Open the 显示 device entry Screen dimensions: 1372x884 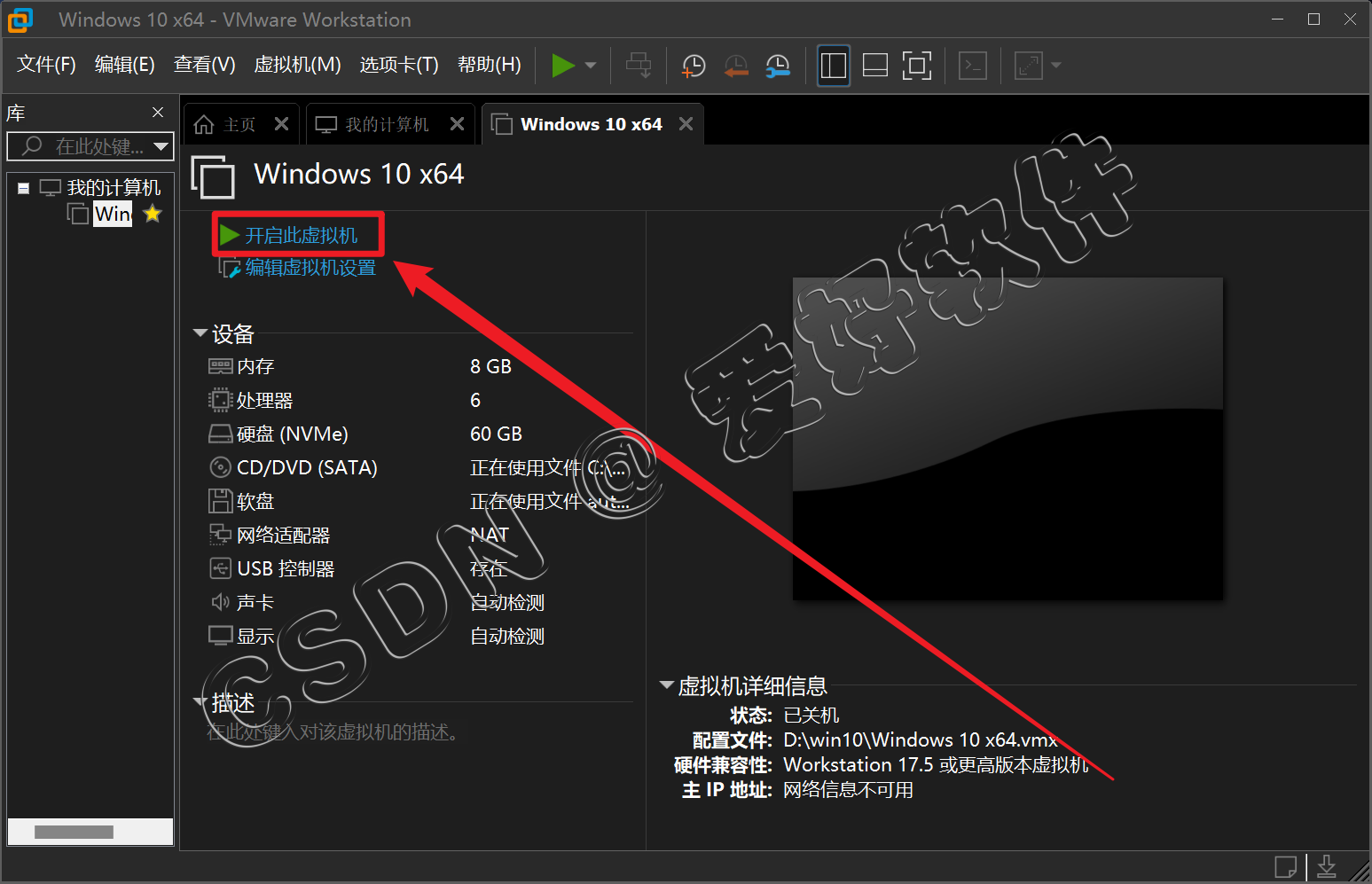pyautogui.click(x=255, y=636)
